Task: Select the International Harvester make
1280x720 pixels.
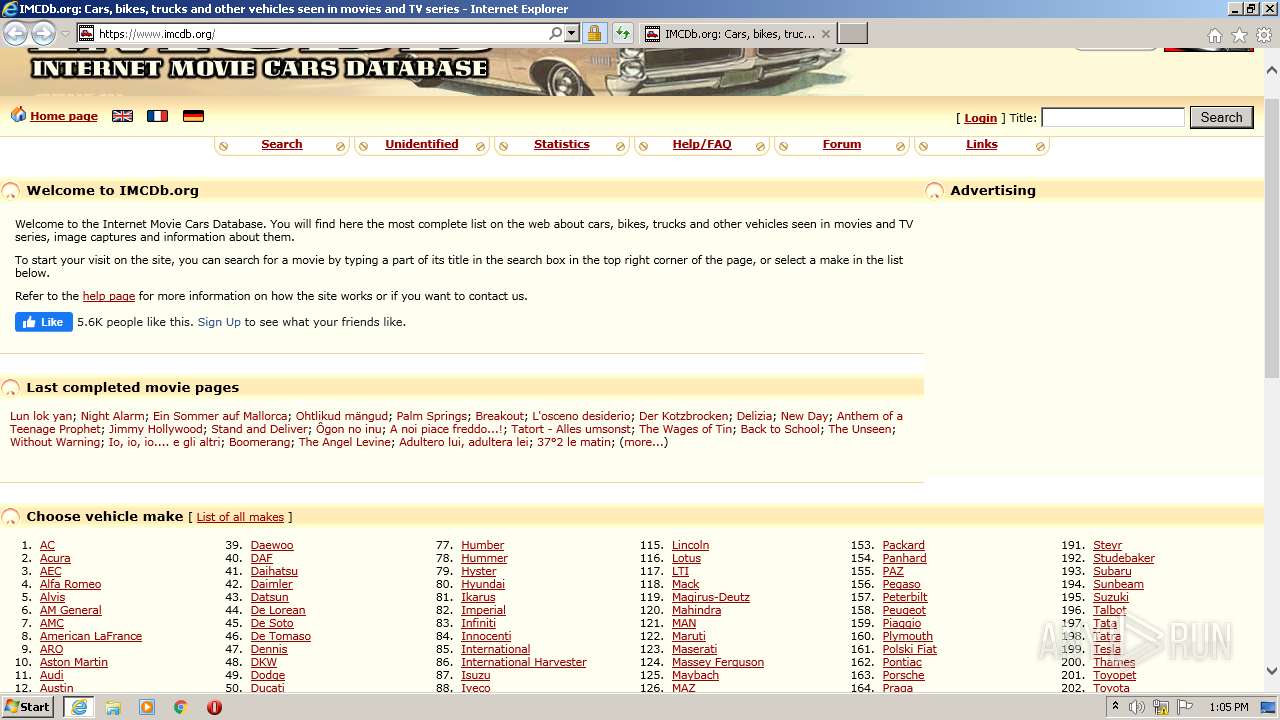Action: (x=524, y=662)
